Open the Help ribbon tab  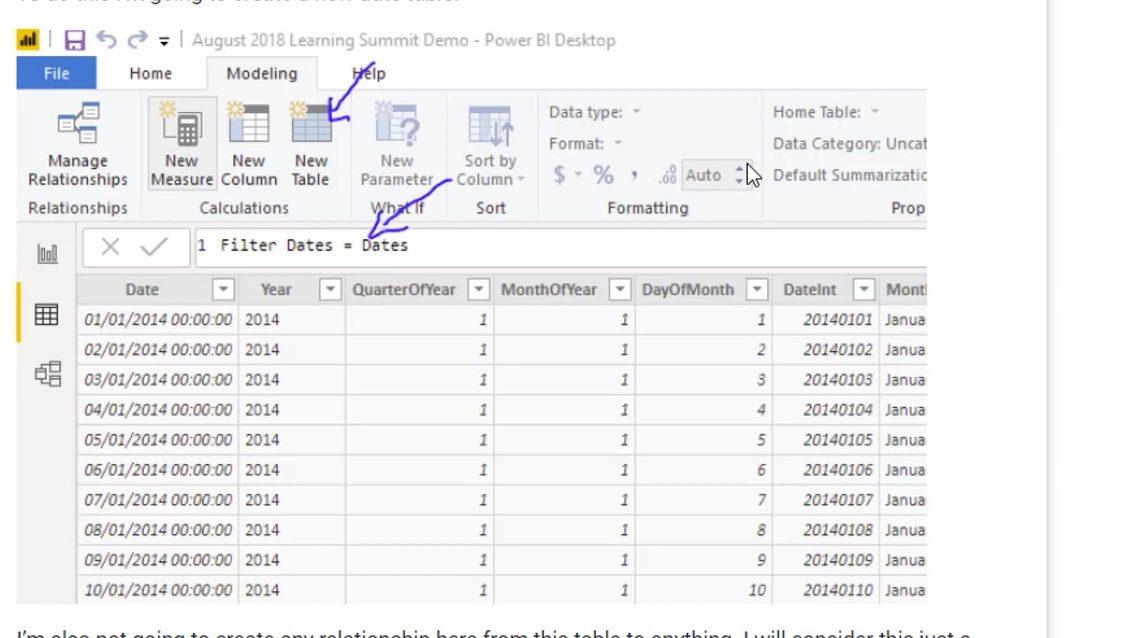point(368,73)
